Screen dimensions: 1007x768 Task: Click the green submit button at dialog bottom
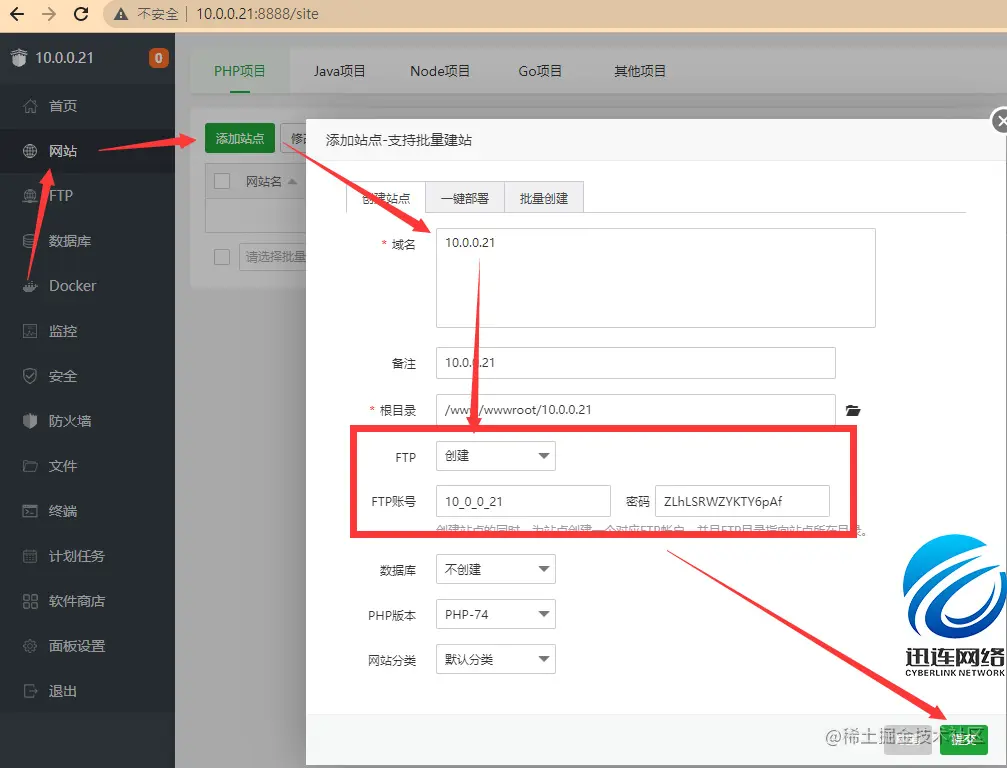click(x=963, y=740)
